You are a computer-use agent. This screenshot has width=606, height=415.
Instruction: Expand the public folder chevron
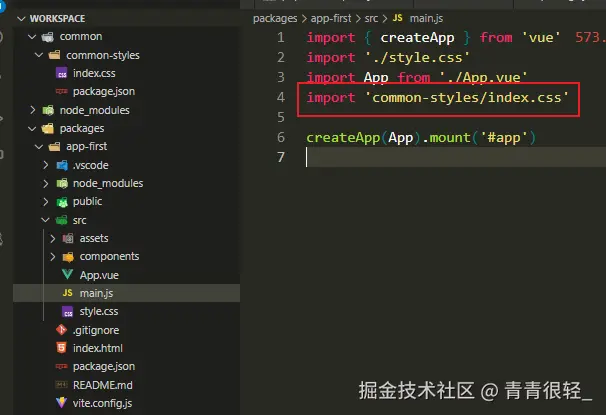click(46, 201)
